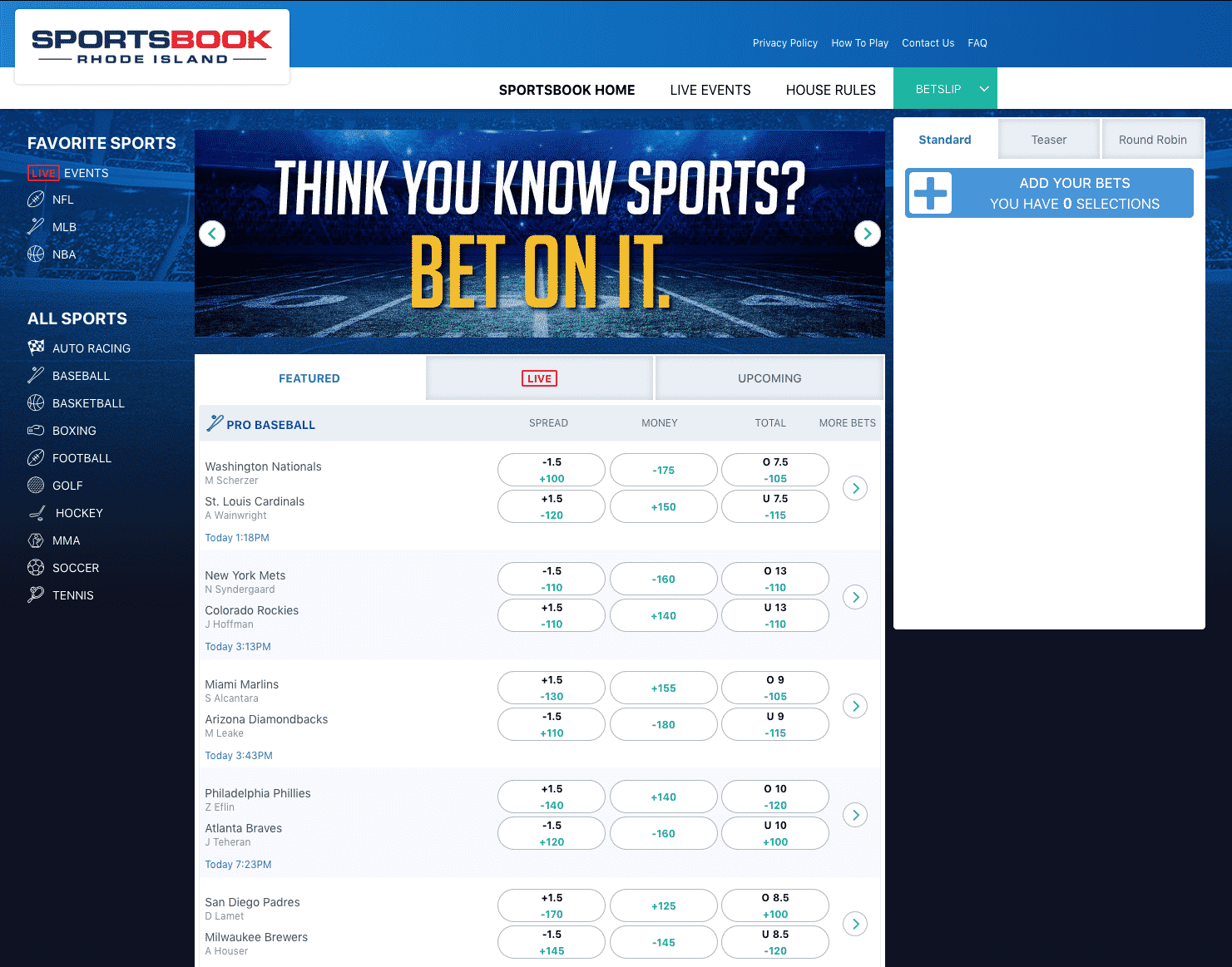Open more bets for Mets vs Rockies
Viewport: 1232px width, 967px height.
click(x=855, y=597)
